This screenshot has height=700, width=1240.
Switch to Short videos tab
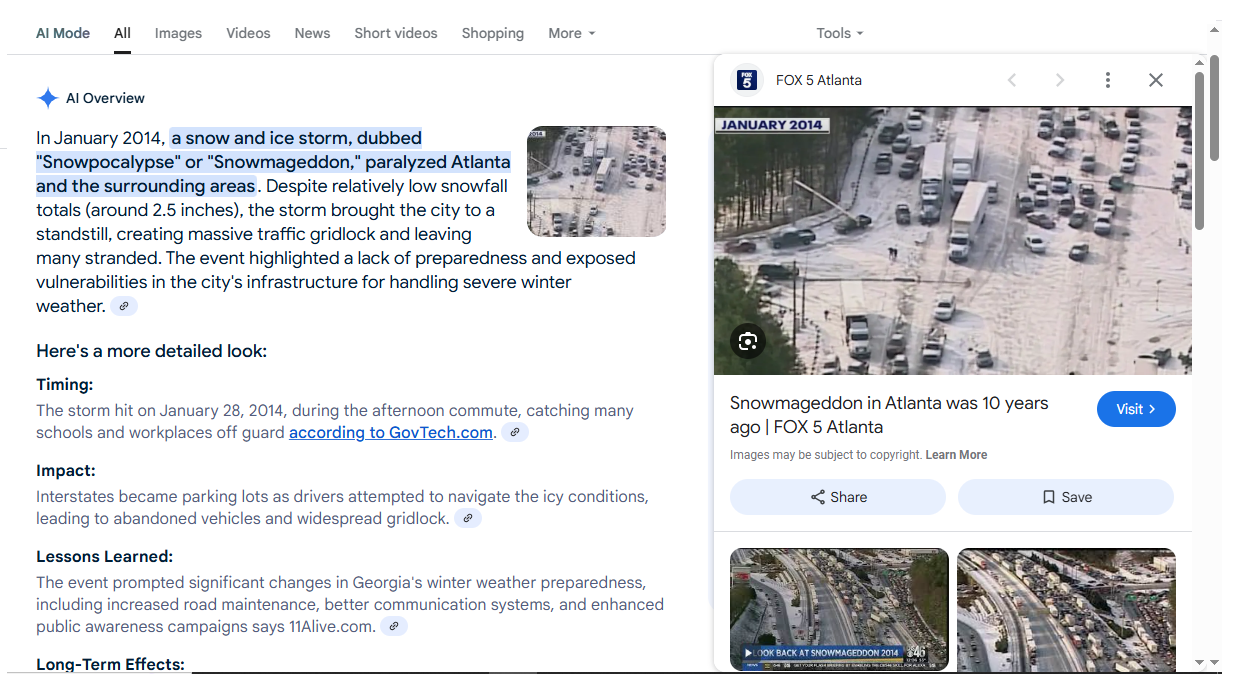(x=396, y=33)
